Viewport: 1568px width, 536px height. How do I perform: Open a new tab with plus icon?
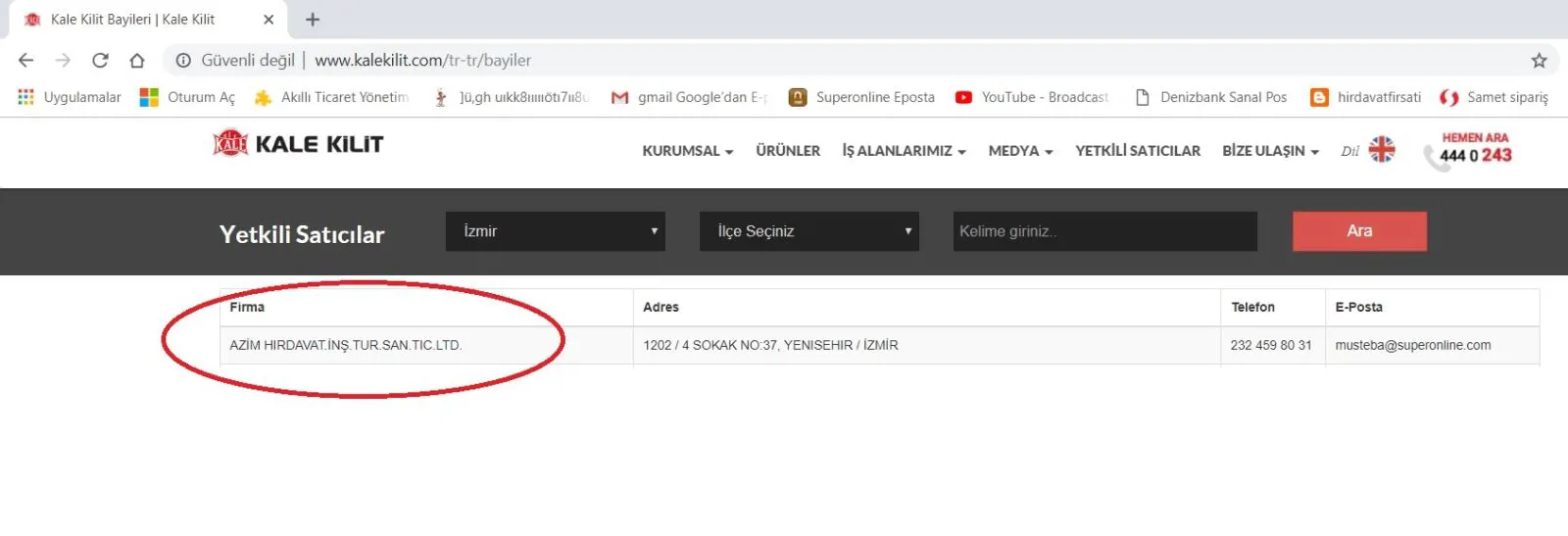pos(313,20)
